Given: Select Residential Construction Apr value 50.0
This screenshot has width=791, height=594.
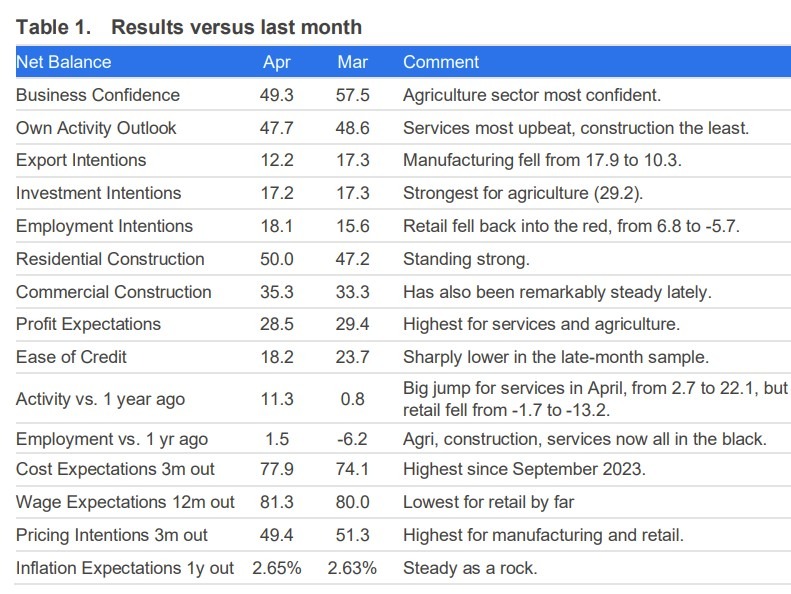Looking at the screenshot, I should coord(277,259).
